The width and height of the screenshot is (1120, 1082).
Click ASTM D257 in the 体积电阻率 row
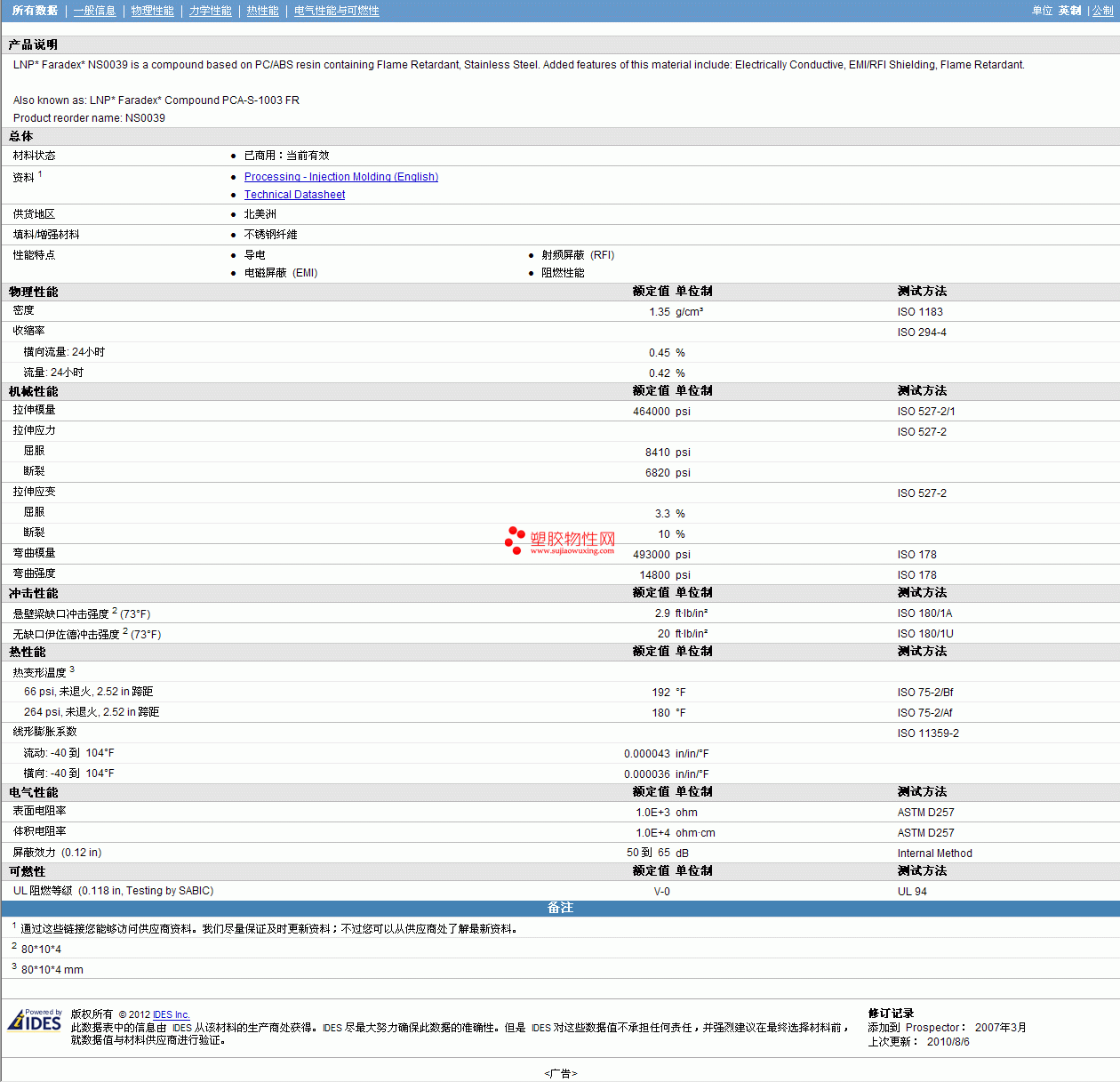pos(926,833)
